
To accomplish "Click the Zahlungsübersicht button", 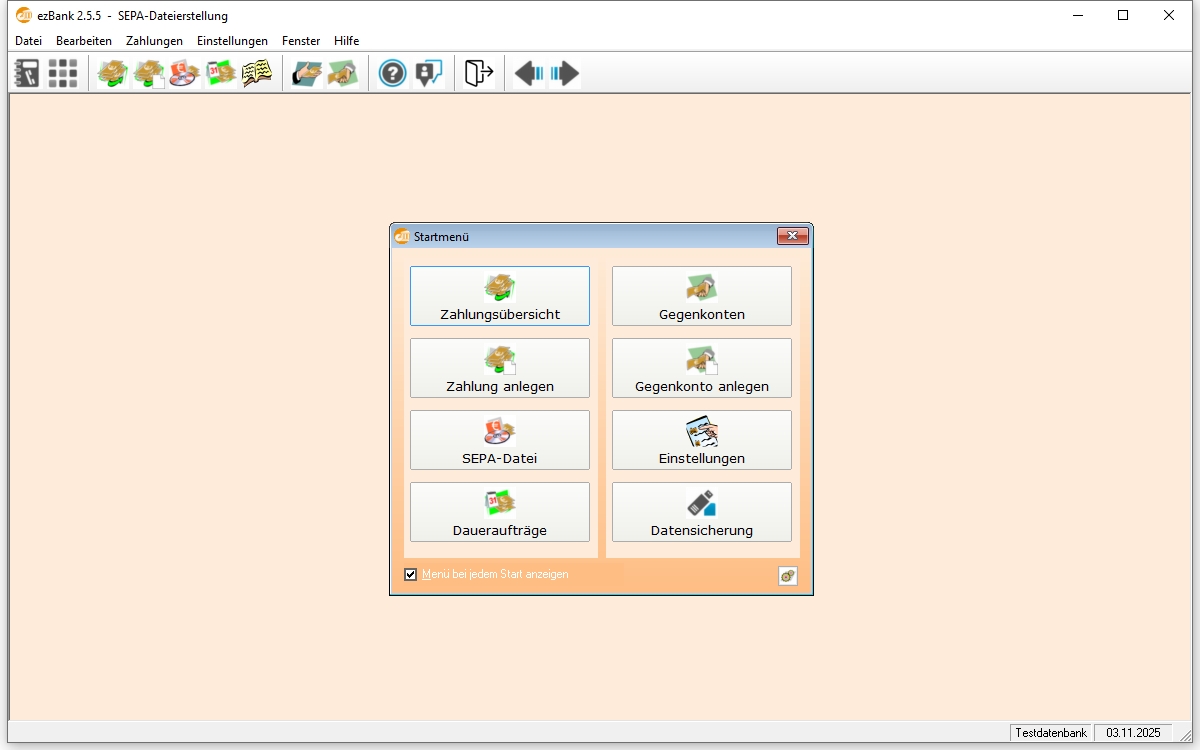I will point(500,296).
